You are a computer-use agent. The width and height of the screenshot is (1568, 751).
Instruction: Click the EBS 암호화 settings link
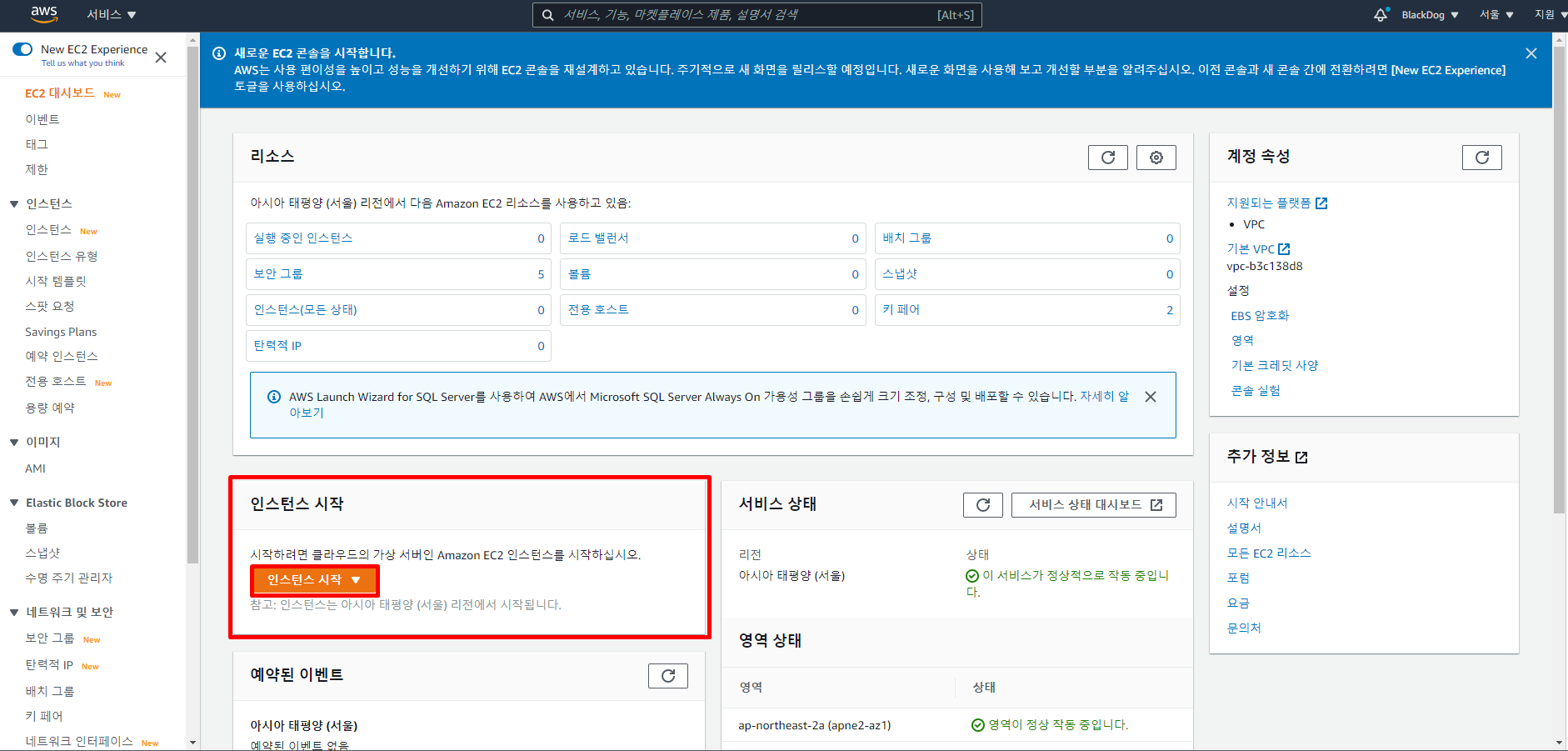coord(1260,316)
